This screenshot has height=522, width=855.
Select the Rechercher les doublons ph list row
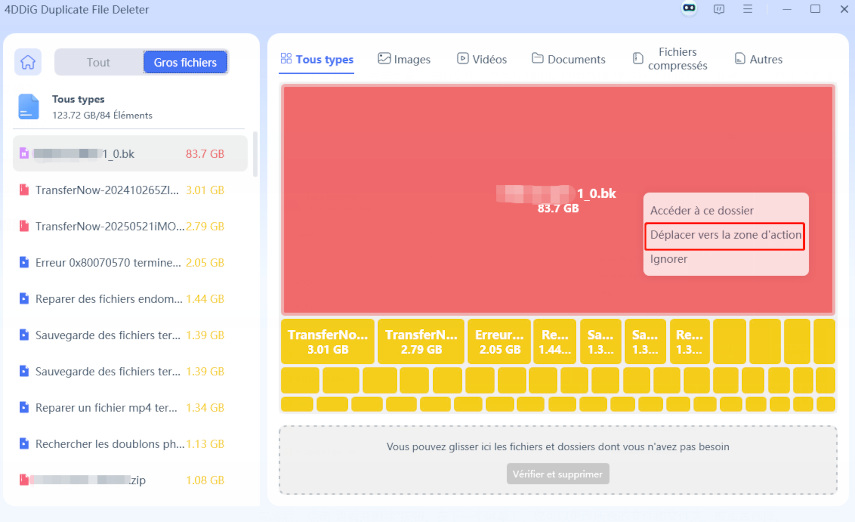click(130, 443)
